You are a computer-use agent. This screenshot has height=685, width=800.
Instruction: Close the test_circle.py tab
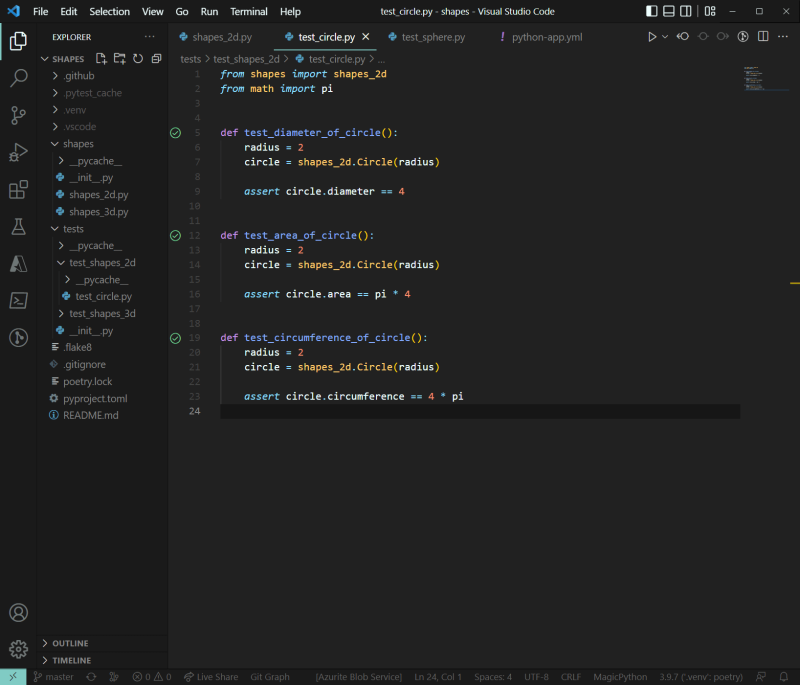click(x=366, y=37)
